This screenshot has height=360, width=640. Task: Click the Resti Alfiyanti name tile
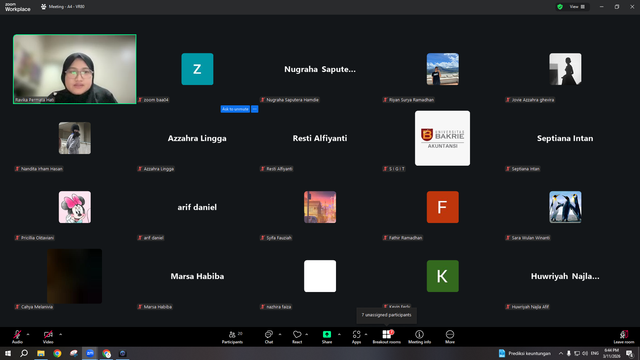320,138
